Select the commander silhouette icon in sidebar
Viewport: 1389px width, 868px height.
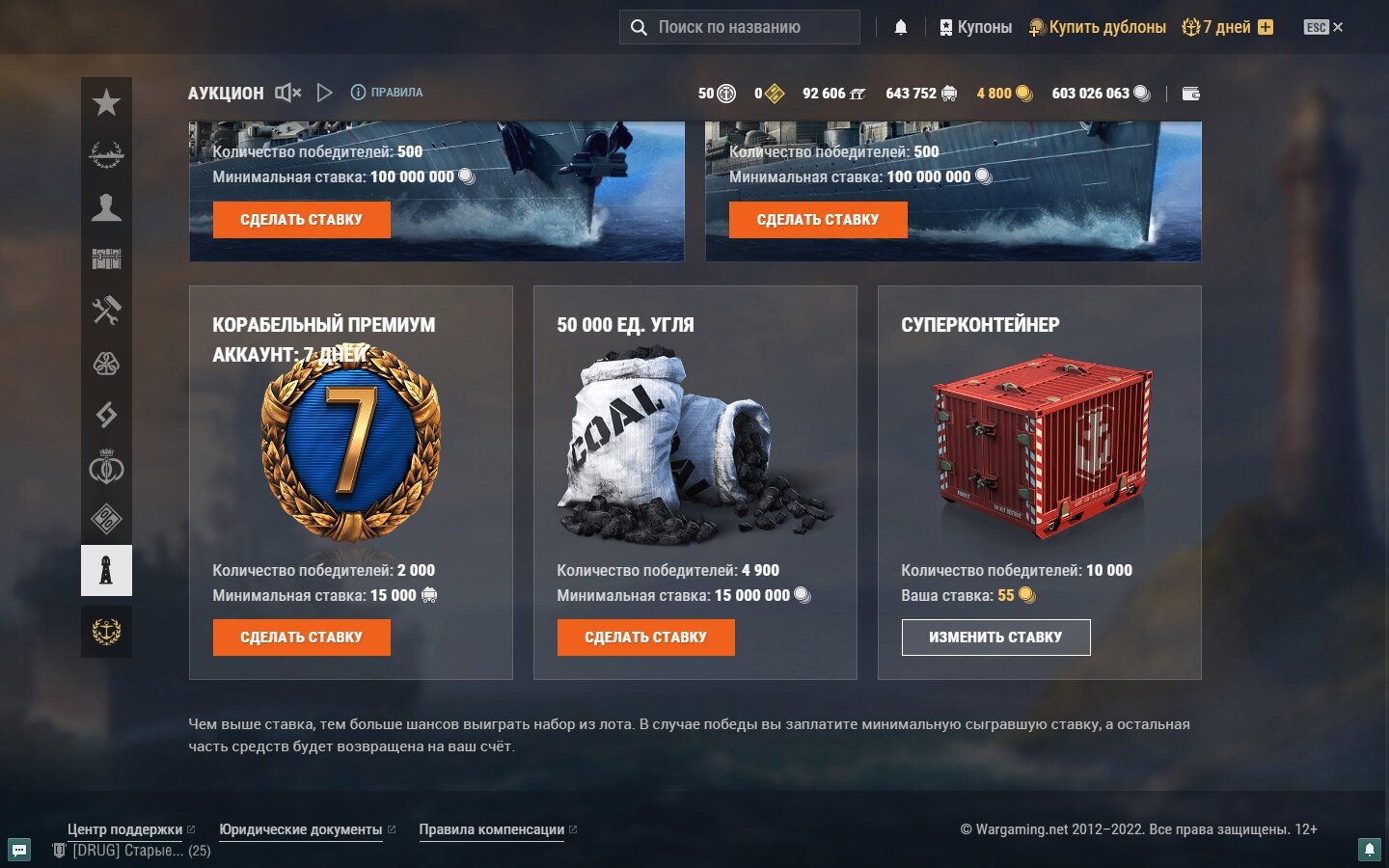106,206
